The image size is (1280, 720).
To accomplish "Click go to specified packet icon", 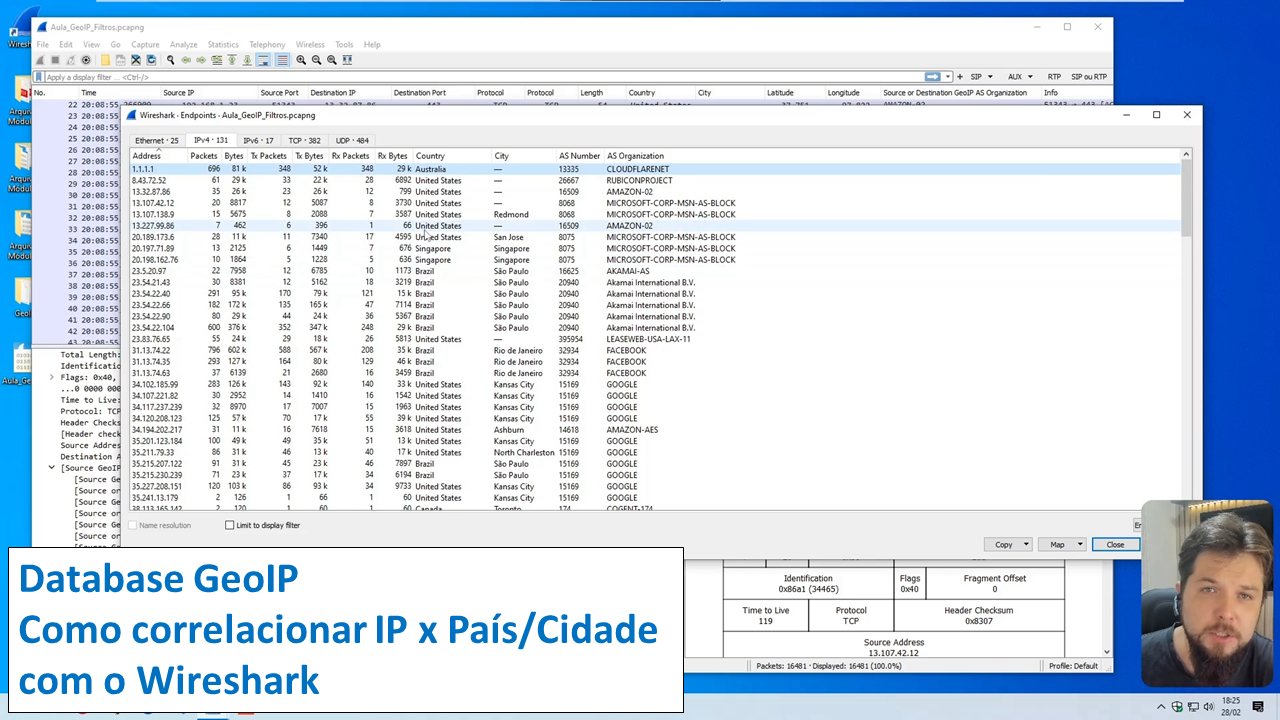I will point(217,60).
